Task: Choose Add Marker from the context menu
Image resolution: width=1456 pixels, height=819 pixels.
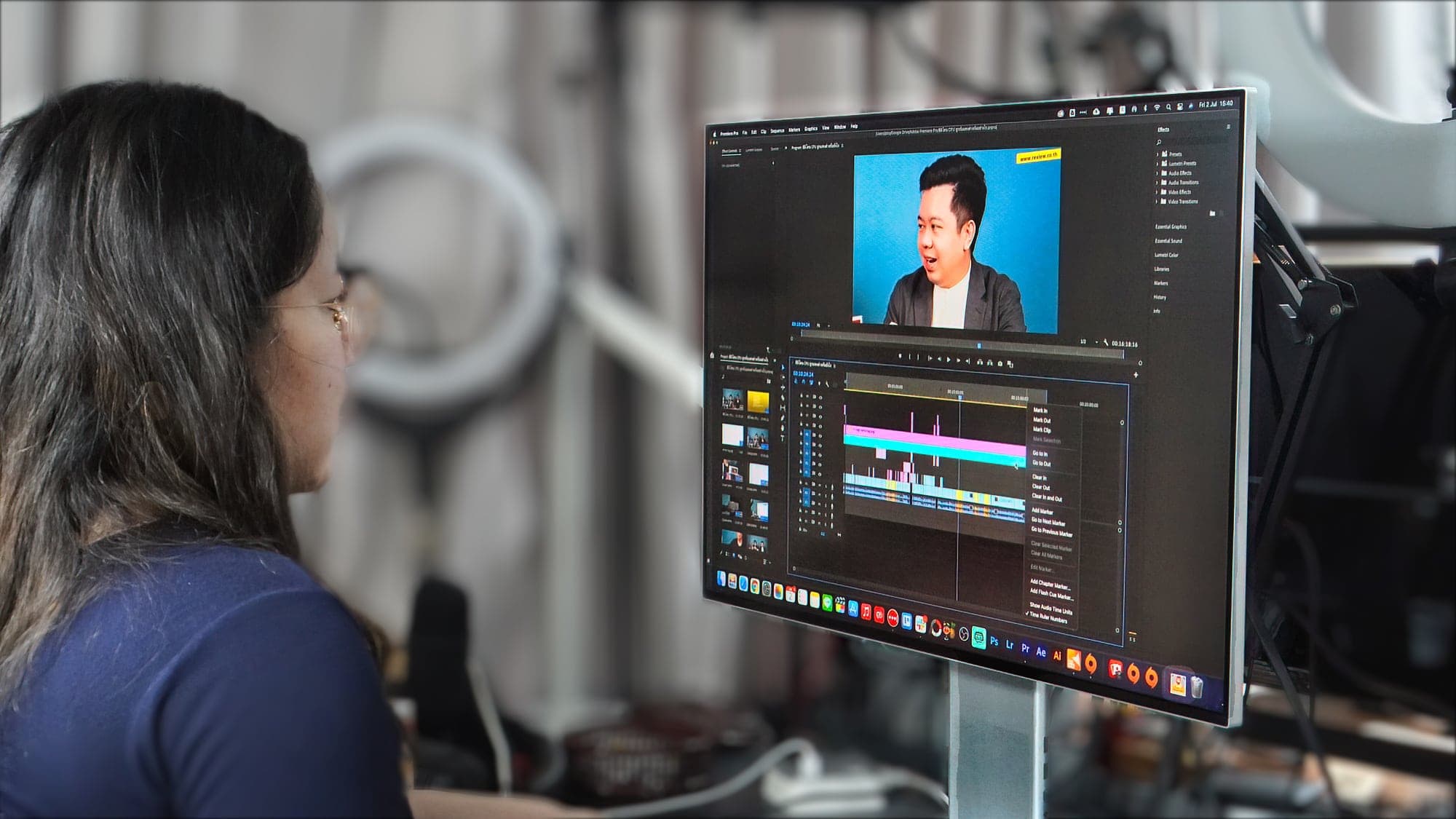Action: 1042,511
